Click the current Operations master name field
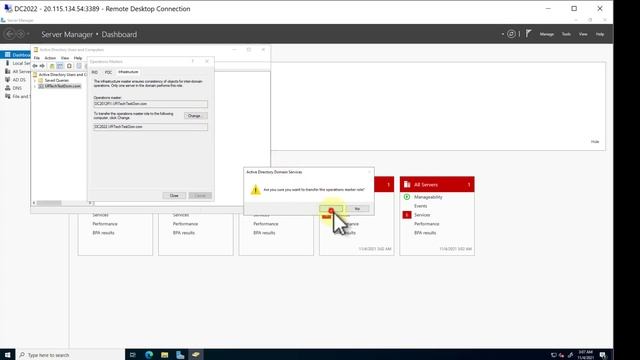Screen dimensions: 640x360 pos(150,104)
